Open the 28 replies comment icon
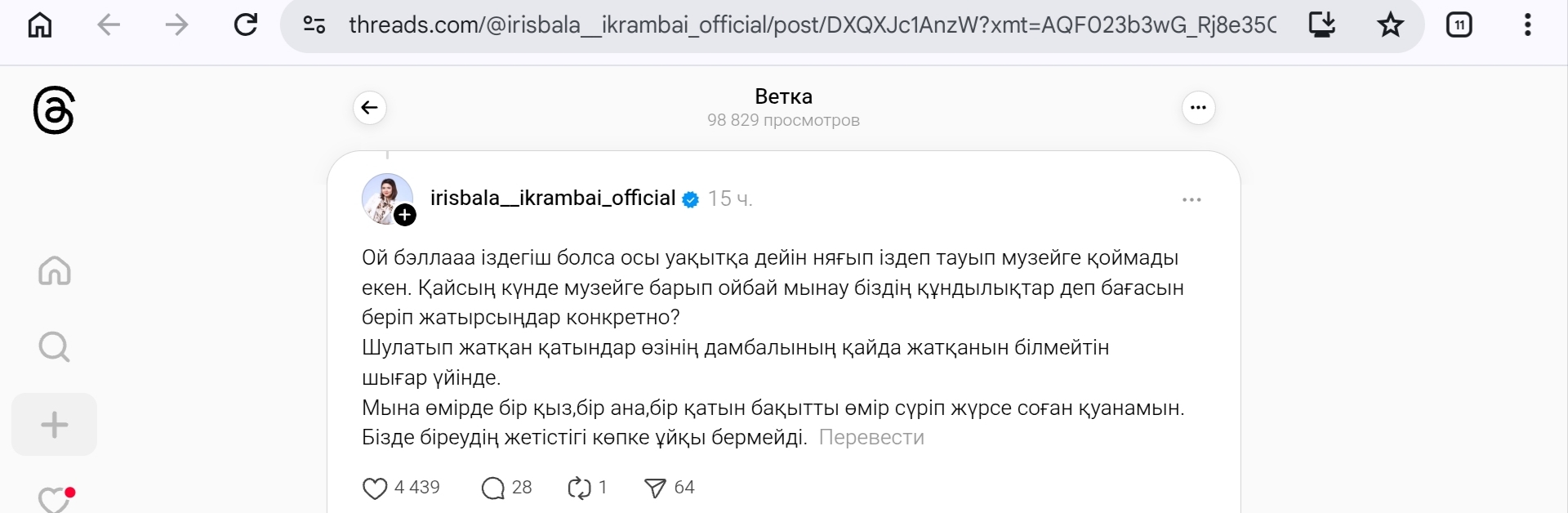This screenshot has height=513, width=1568. [493, 488]
